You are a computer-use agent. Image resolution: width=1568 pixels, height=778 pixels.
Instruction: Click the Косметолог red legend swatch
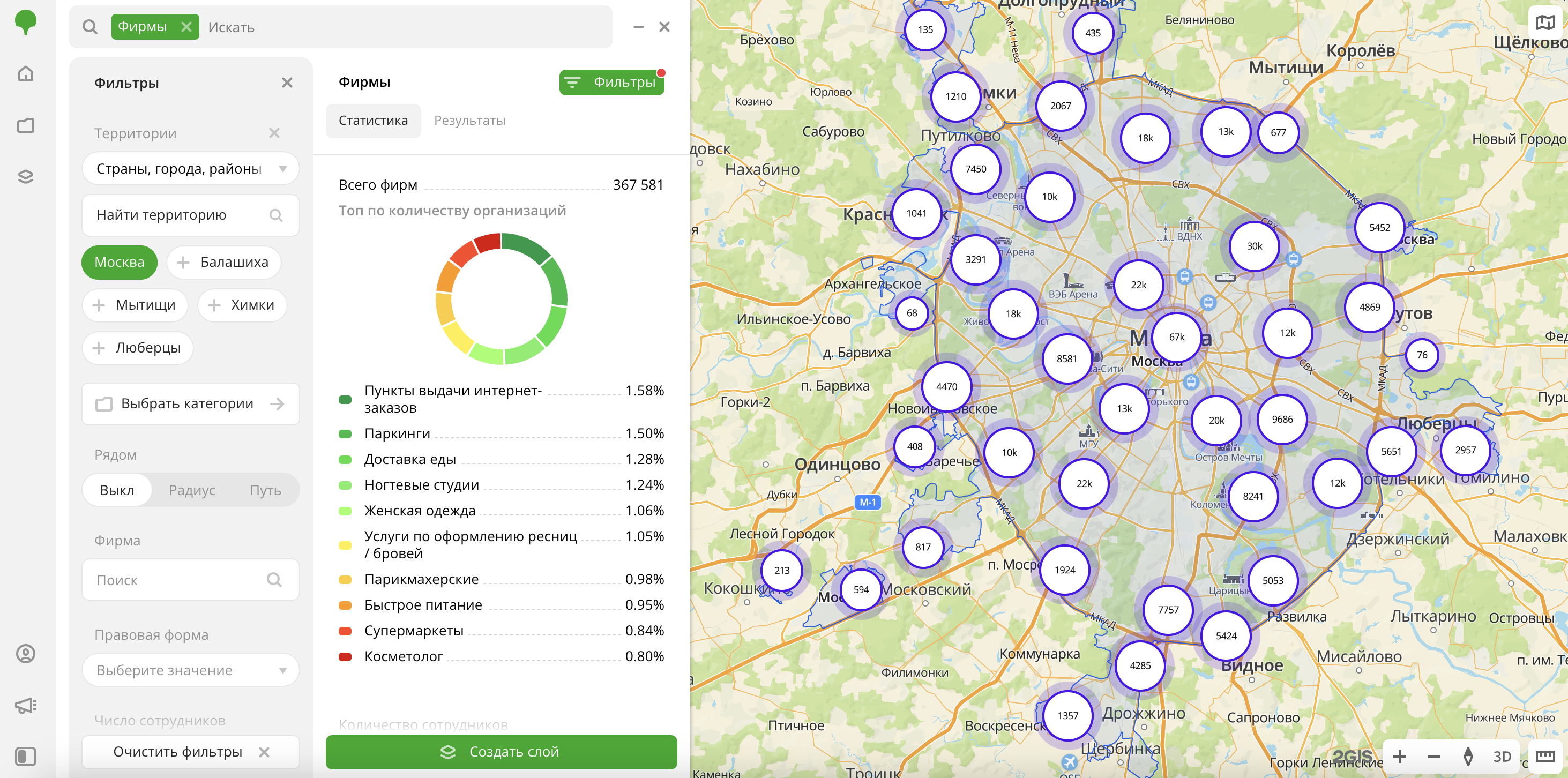pos(345,657)
